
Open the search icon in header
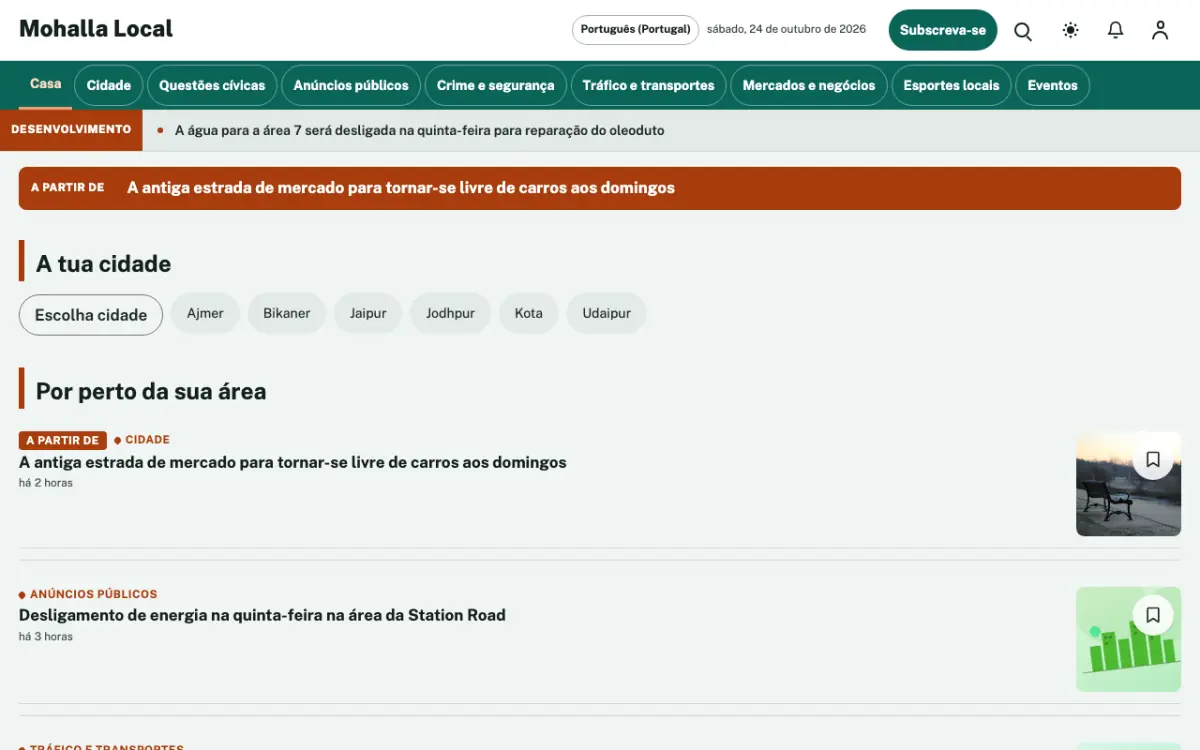[1023, 30]
